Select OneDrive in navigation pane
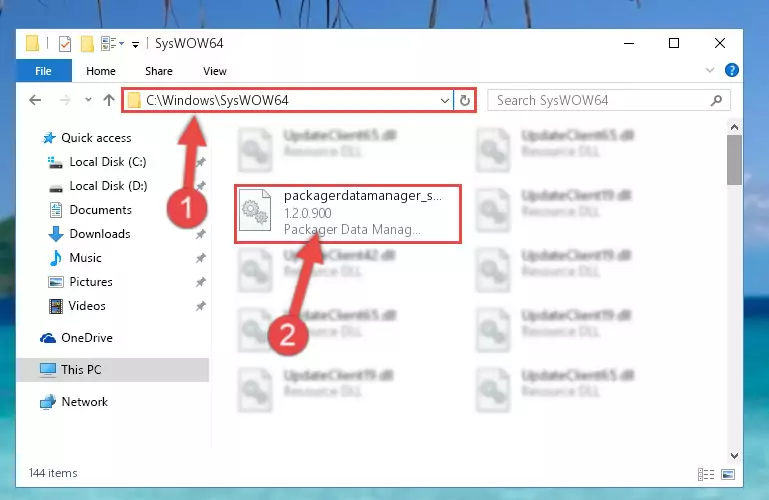 click(76, 338)
